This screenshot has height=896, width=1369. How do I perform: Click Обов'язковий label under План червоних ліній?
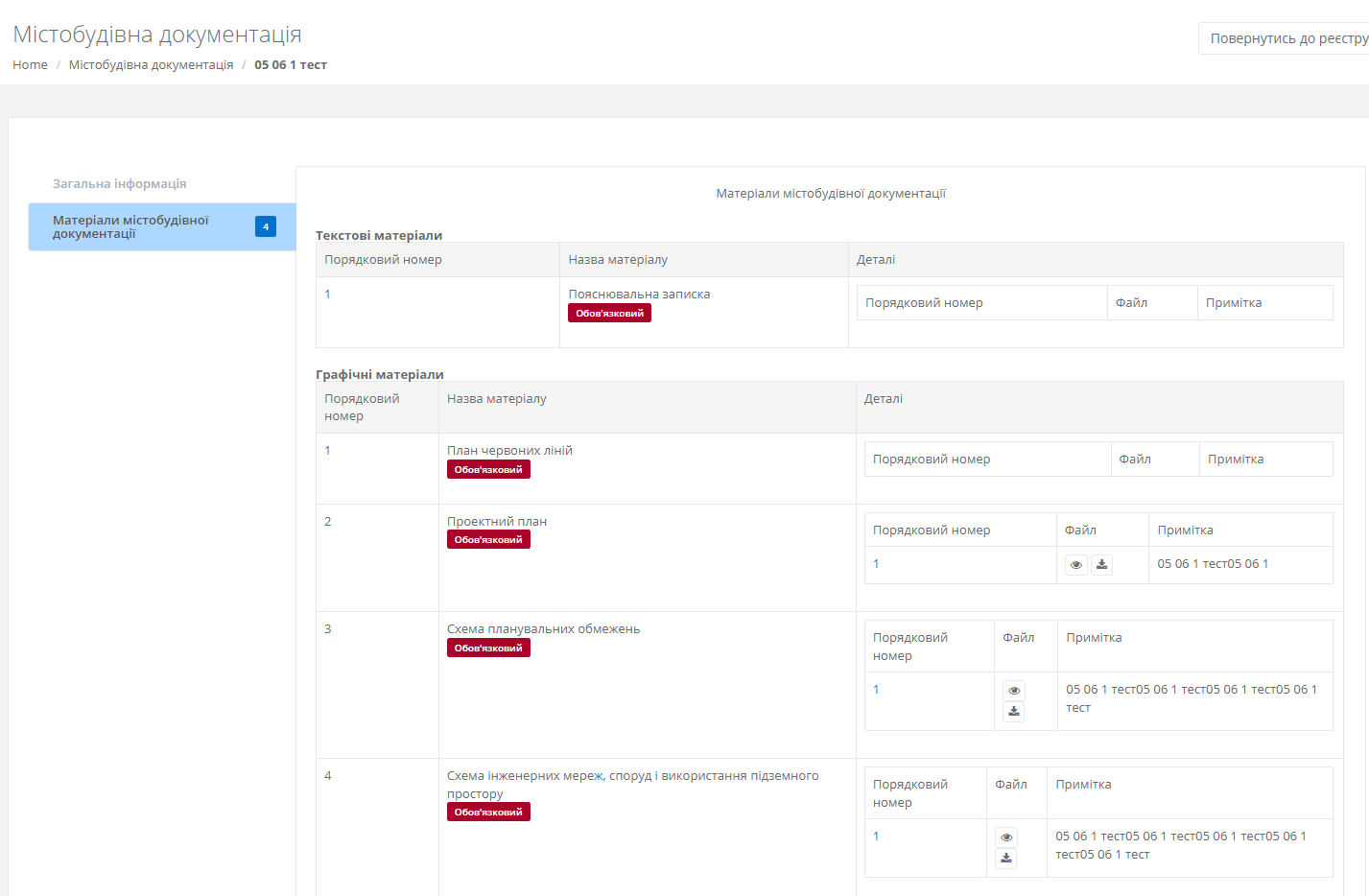click(x=488, y=470)
